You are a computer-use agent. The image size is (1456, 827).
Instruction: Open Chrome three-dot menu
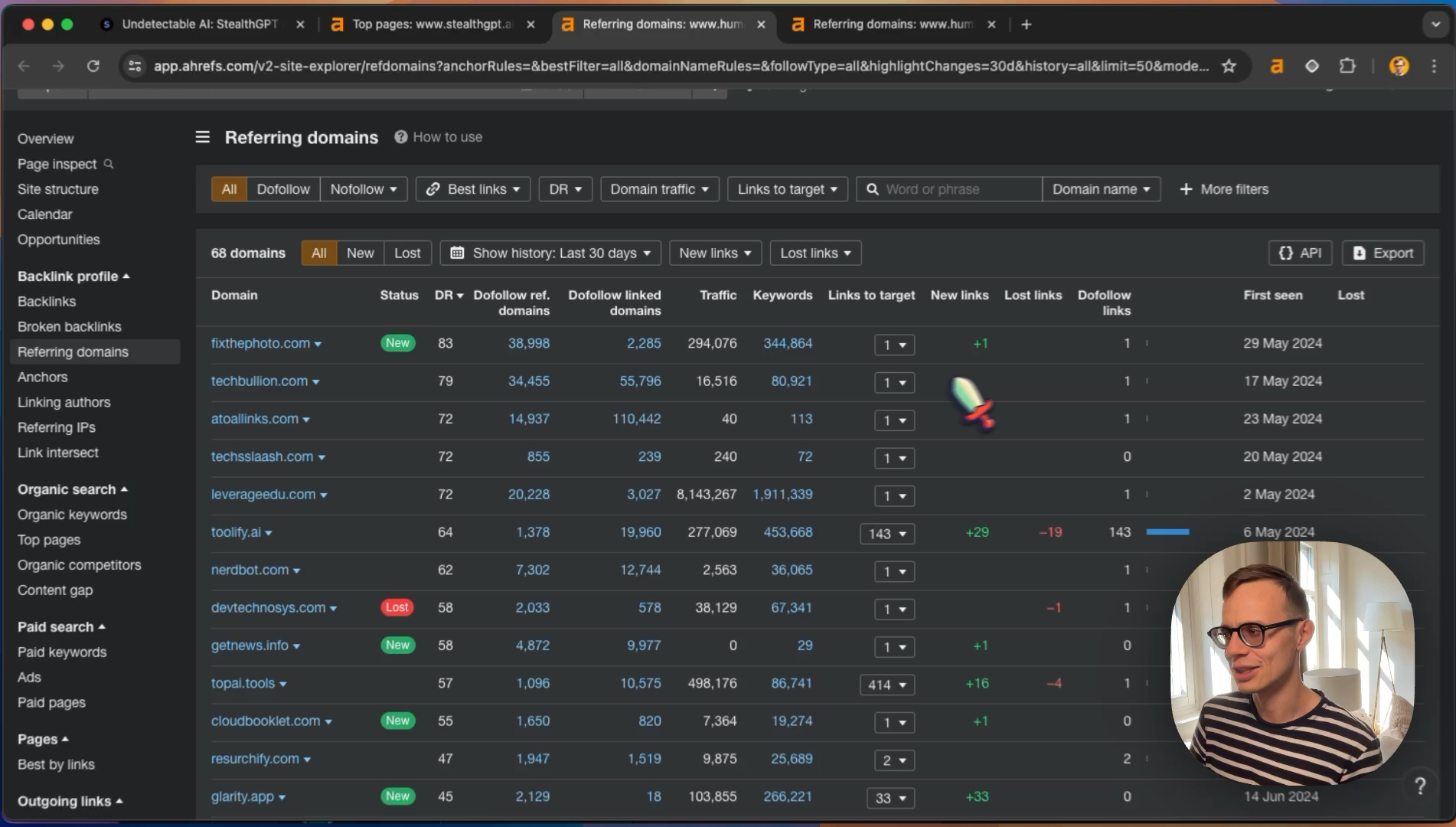pyautogui.click(x=1434, y=66)
